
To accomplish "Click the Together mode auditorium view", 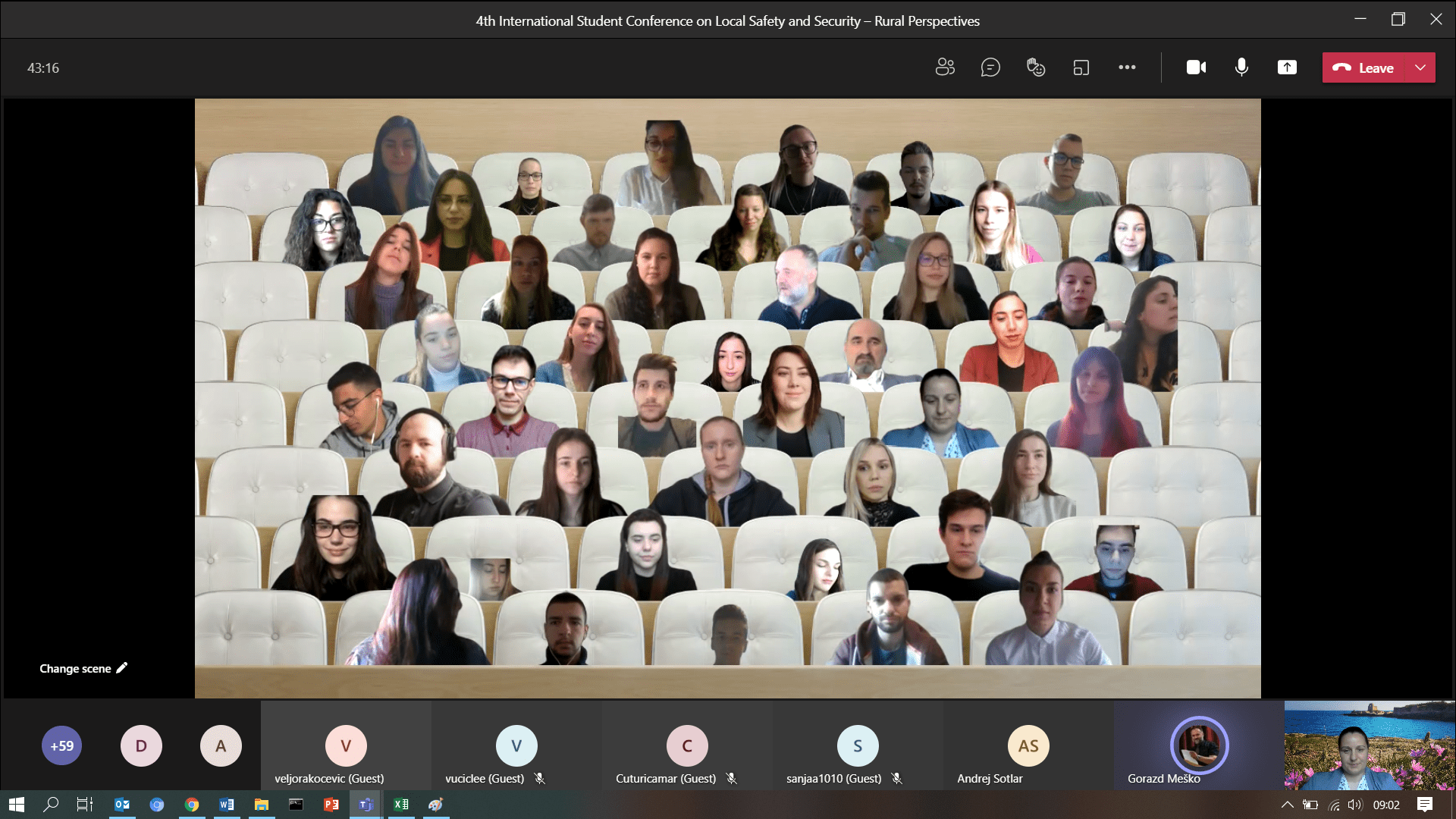I will pos(728,398).
